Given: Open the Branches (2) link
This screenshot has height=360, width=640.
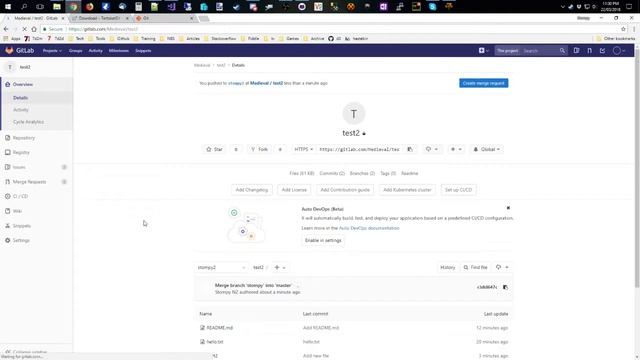Looking at the screenshot, I should click(362, 173).
